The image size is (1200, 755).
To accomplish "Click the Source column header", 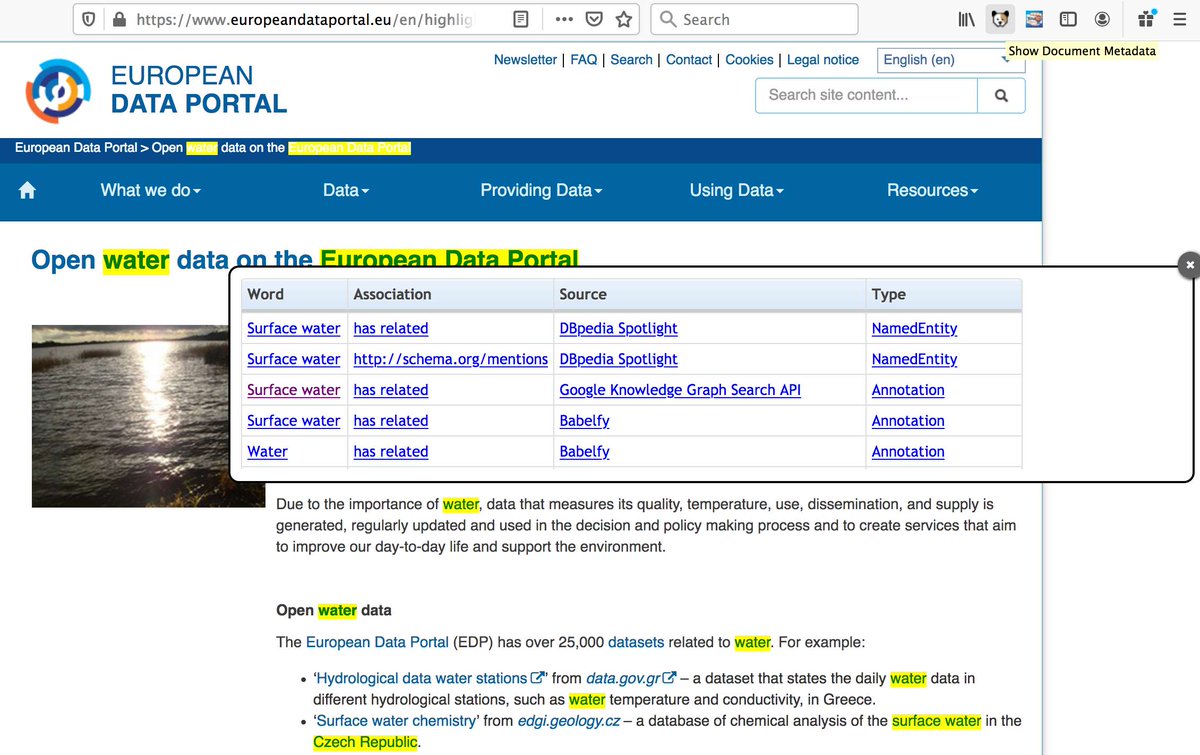I will tap(711, 294).
